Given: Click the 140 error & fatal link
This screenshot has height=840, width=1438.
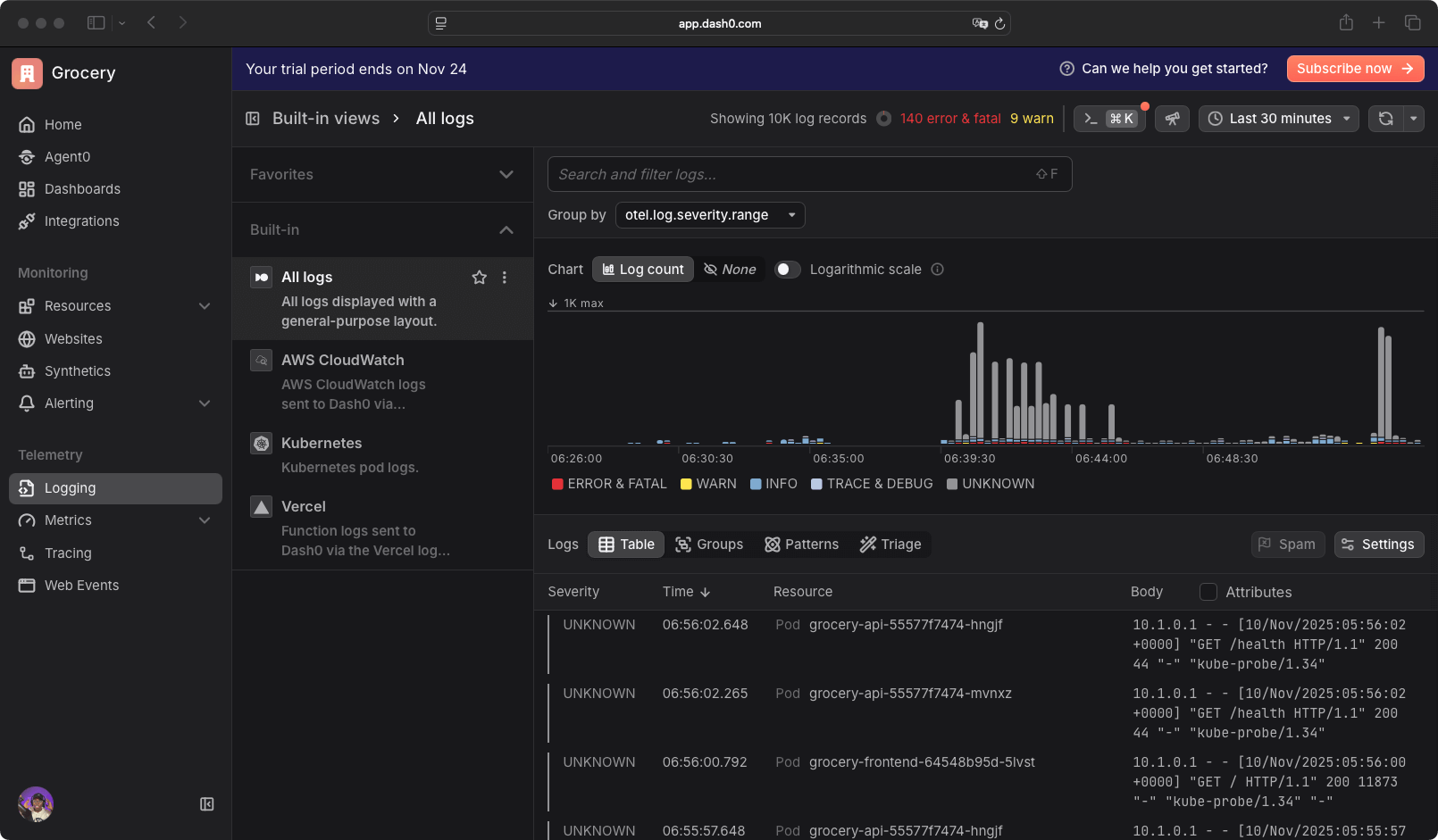Looking at the screenshot, I should coord(951,118).
